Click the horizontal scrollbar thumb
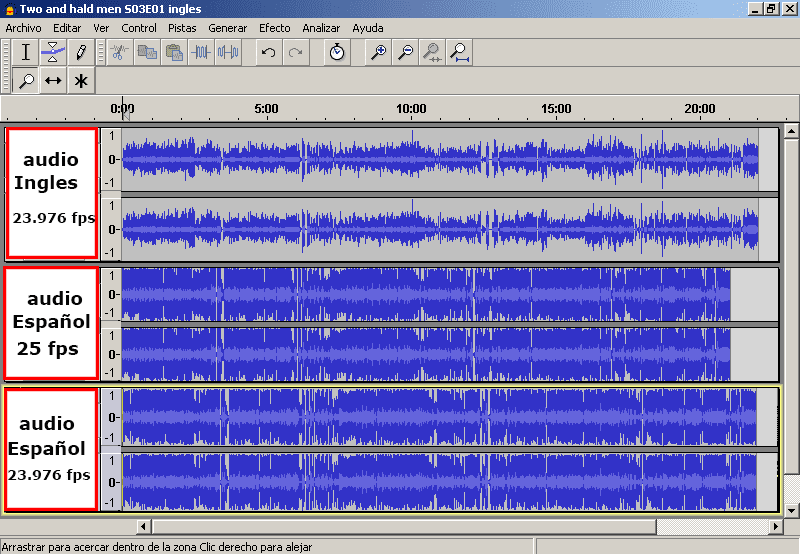Image resolution: width=800 pixels, height=554 pixels. click(x=404, y=526)
